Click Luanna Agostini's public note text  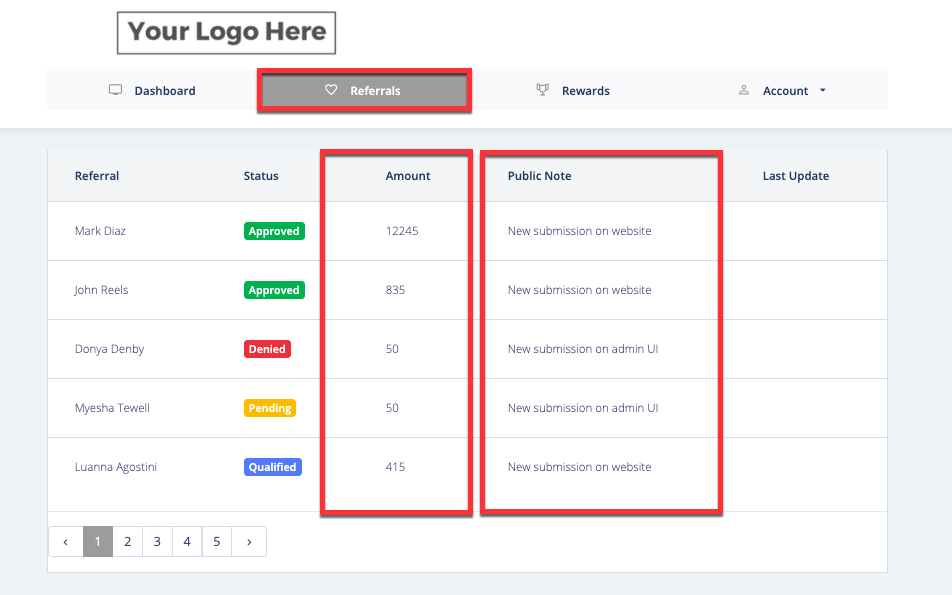pos(579,467)
